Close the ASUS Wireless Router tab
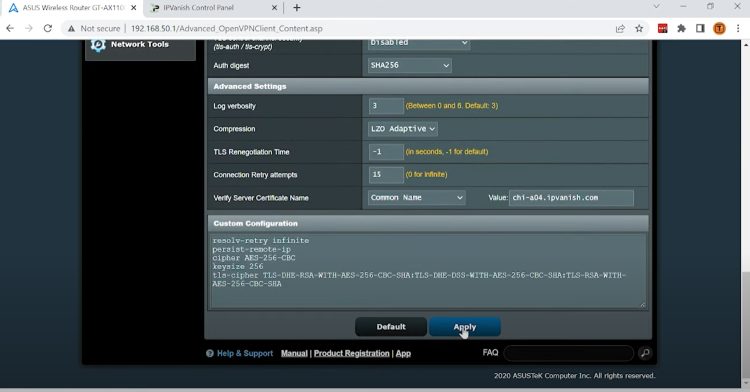The width and height of the screenshot is (750, 392). 133,8
